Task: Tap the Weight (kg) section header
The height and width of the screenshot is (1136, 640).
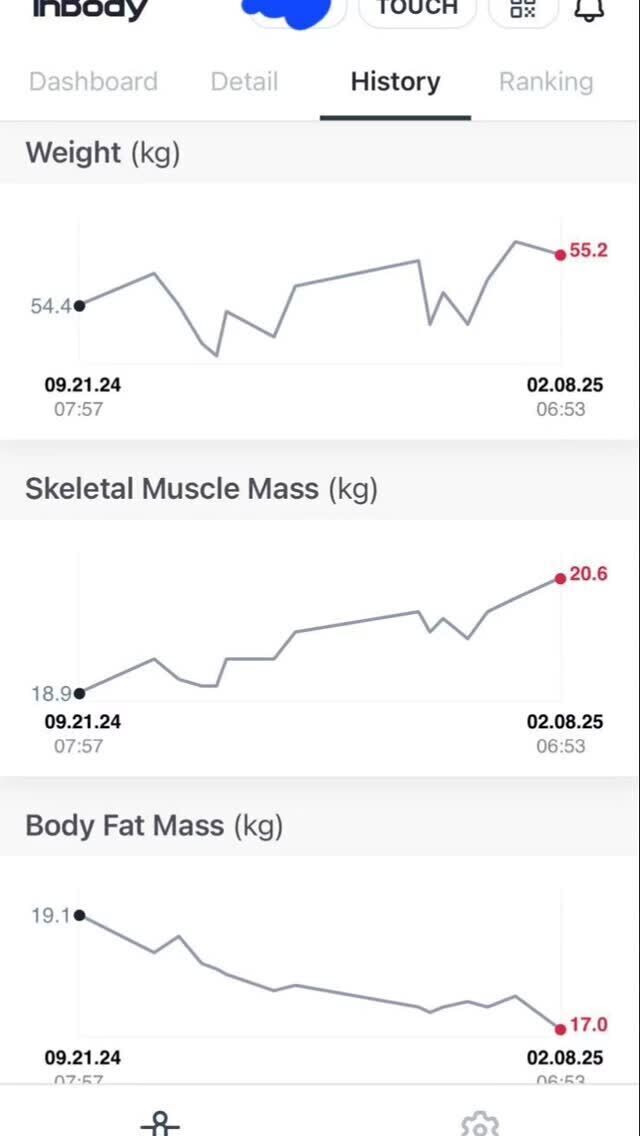Action: pos(103,153)
